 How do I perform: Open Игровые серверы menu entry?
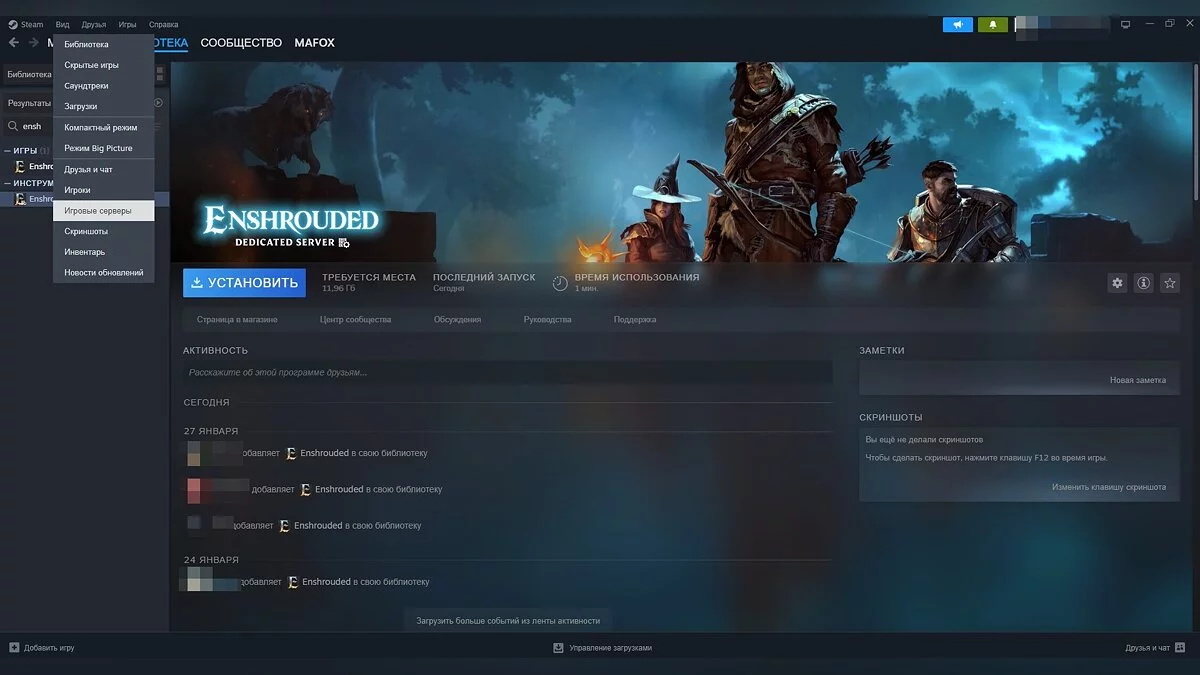click(103, 211)
